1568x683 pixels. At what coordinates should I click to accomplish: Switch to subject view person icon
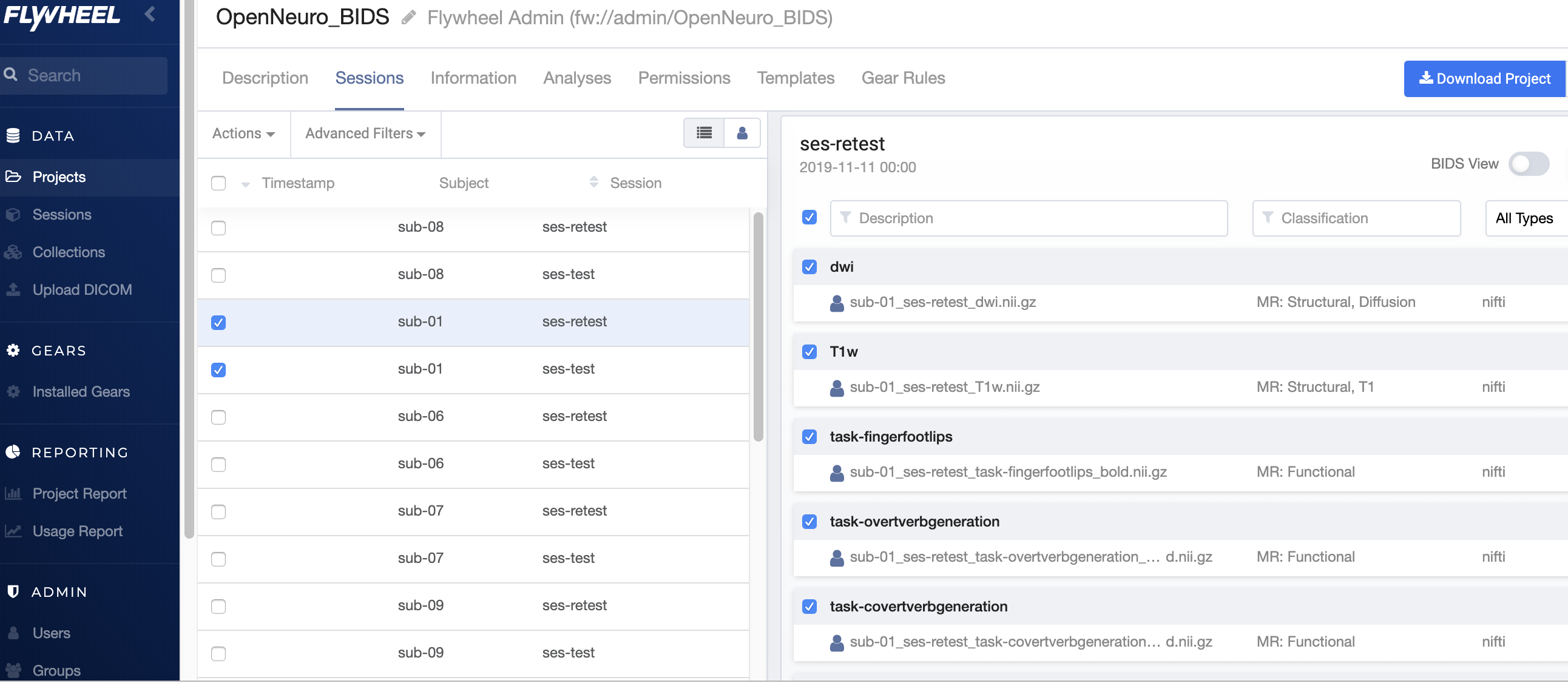(x=742, y=133)
